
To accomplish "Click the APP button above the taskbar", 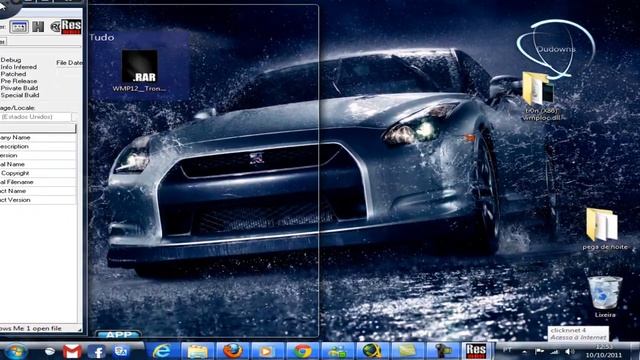I will [x=118, y=335].
